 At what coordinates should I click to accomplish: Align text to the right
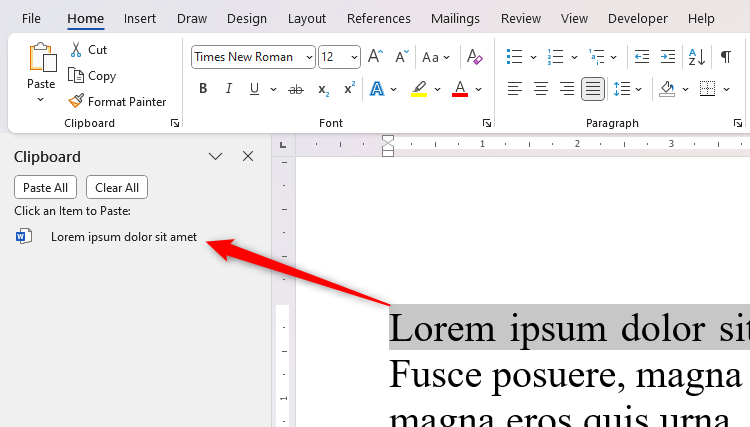[x=567, y=89]
